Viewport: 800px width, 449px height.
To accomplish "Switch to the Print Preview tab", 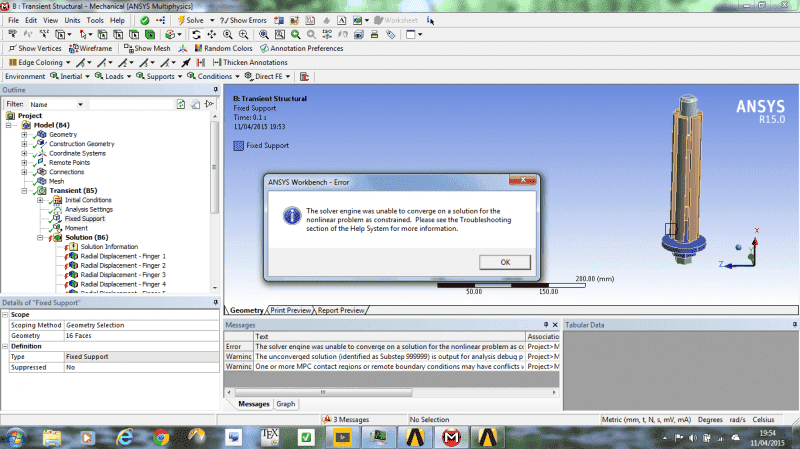I will click(x=291, y=310).
